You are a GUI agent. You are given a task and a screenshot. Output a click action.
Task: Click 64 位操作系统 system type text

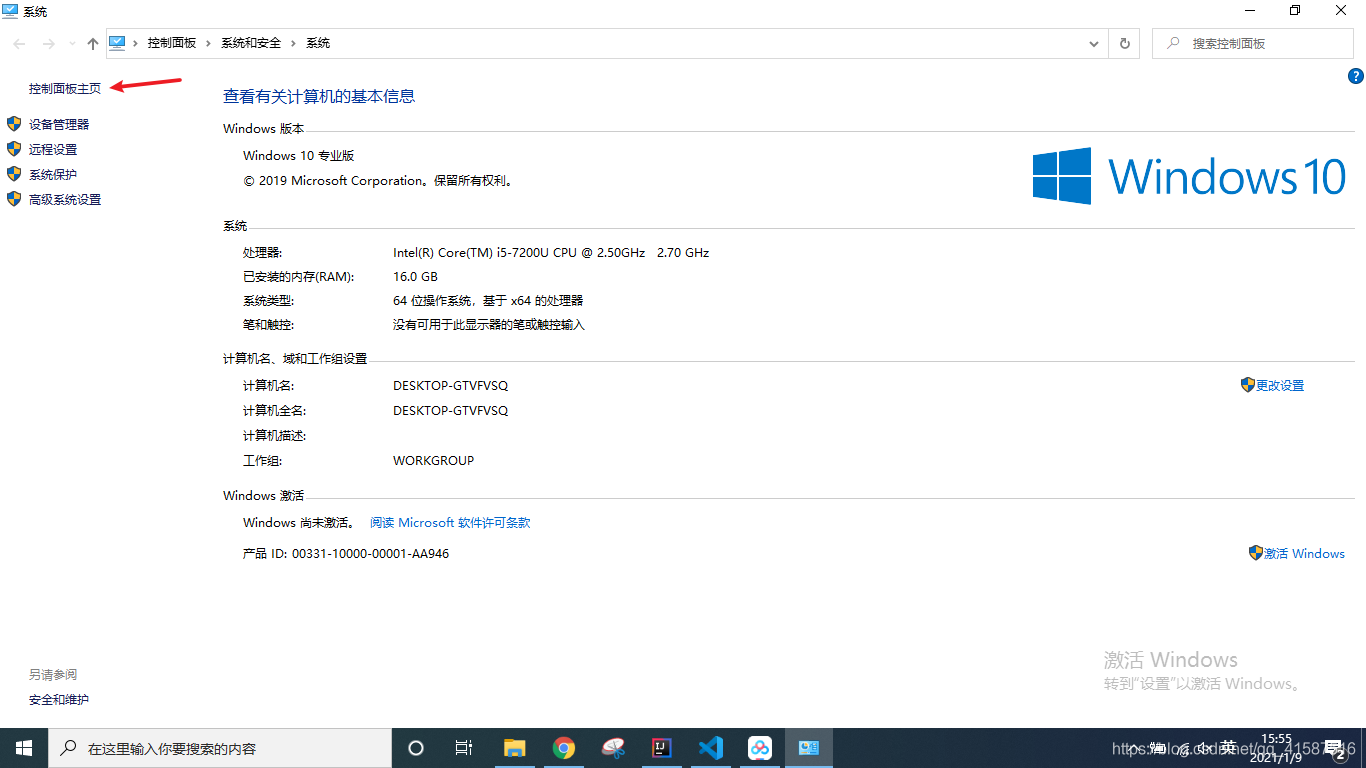click(x=488, y=300)
